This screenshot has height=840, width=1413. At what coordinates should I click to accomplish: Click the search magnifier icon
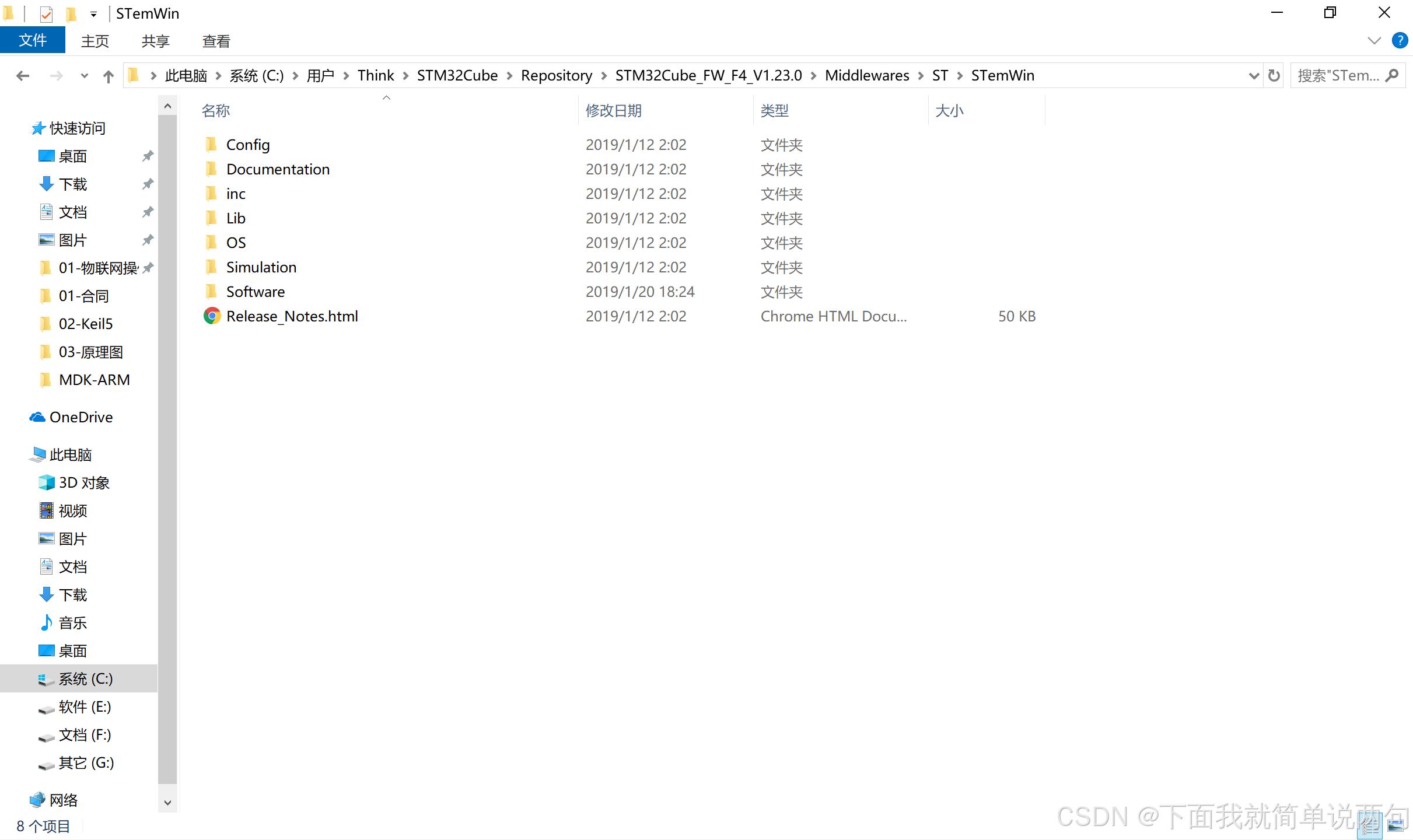(x=1393, y=76)
